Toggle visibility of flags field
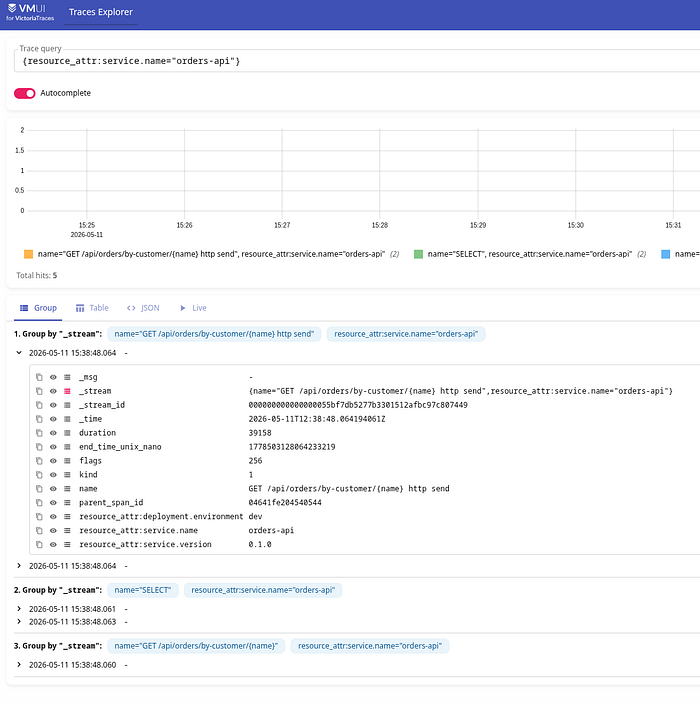The height and width of the screenshot is (703, 700). click(x=53, y=461)
